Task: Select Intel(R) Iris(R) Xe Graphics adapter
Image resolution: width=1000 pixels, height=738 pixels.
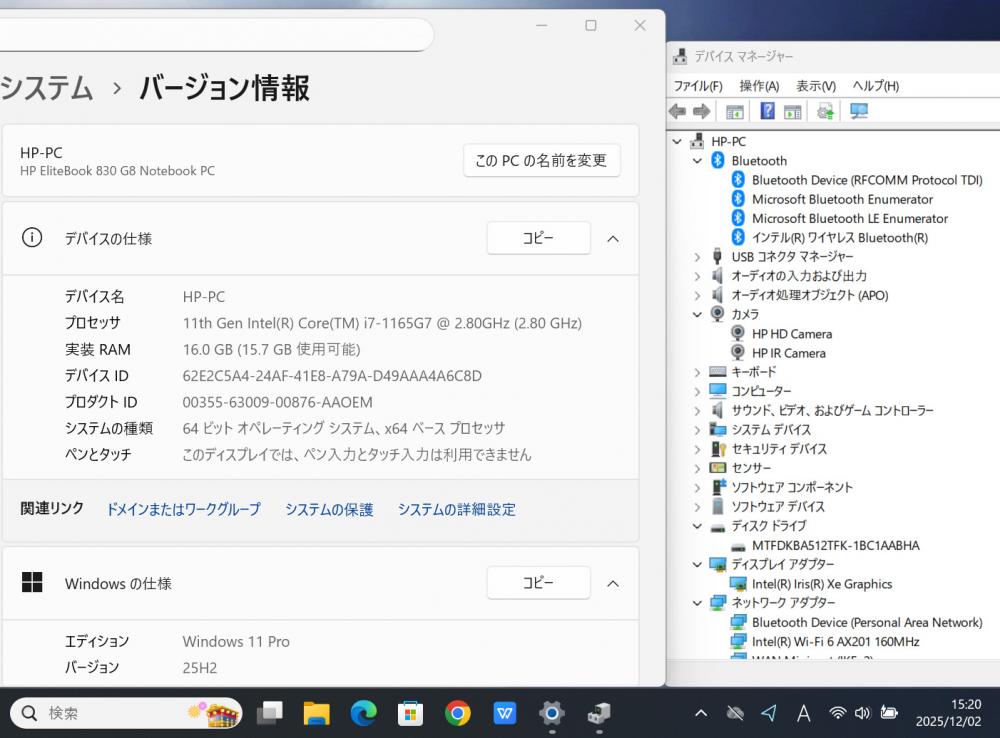Action: [x=821, y=584]
